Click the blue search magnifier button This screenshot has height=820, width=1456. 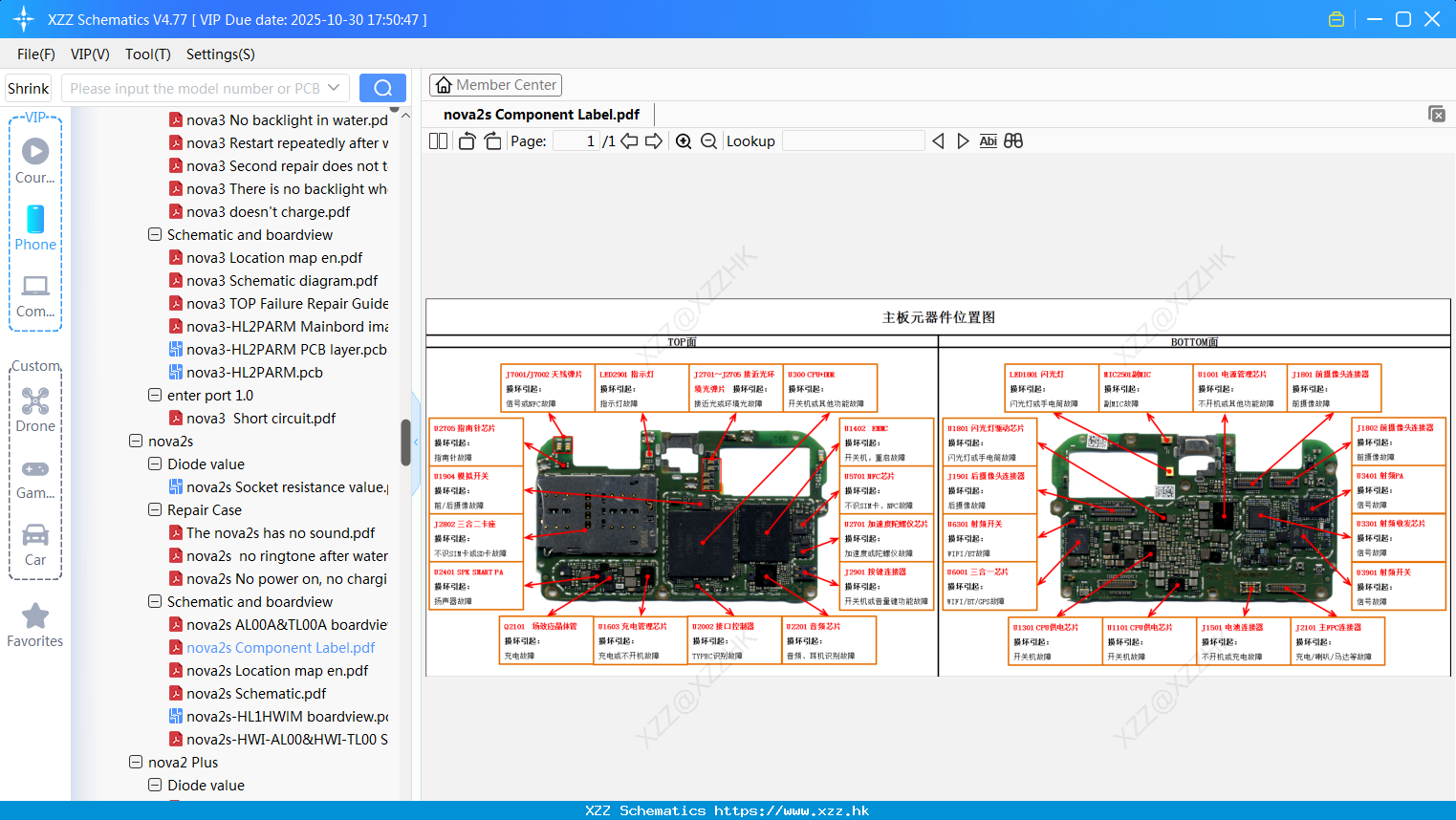382,88
